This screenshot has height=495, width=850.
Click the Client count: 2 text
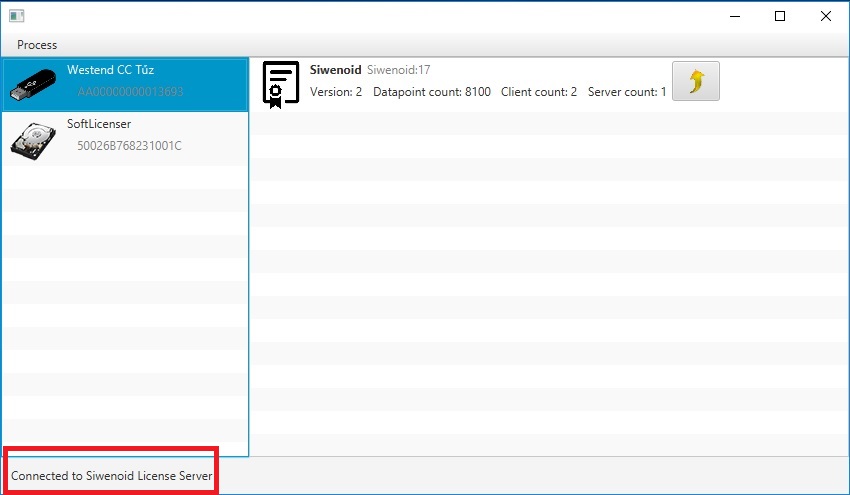pyautogui.click(x=539, y=92)
